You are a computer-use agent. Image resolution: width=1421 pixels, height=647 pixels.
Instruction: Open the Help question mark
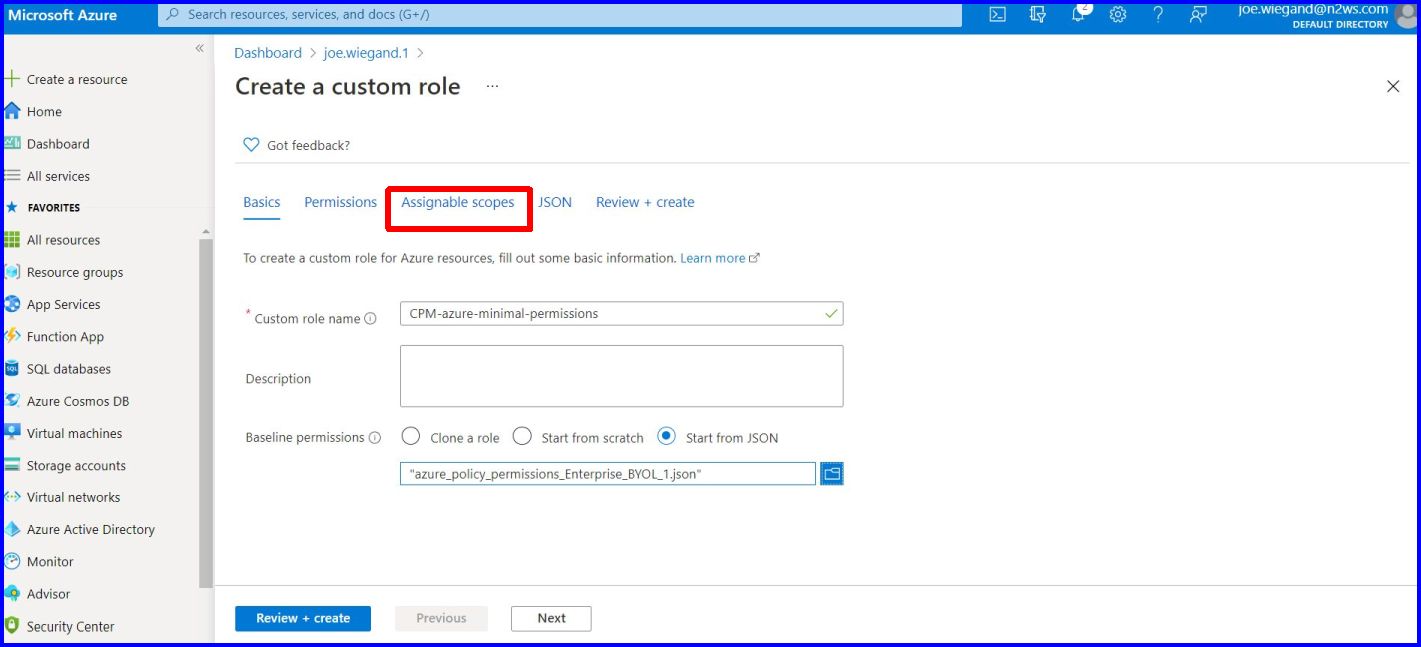pyautogui.click(x=1158, y=15)
